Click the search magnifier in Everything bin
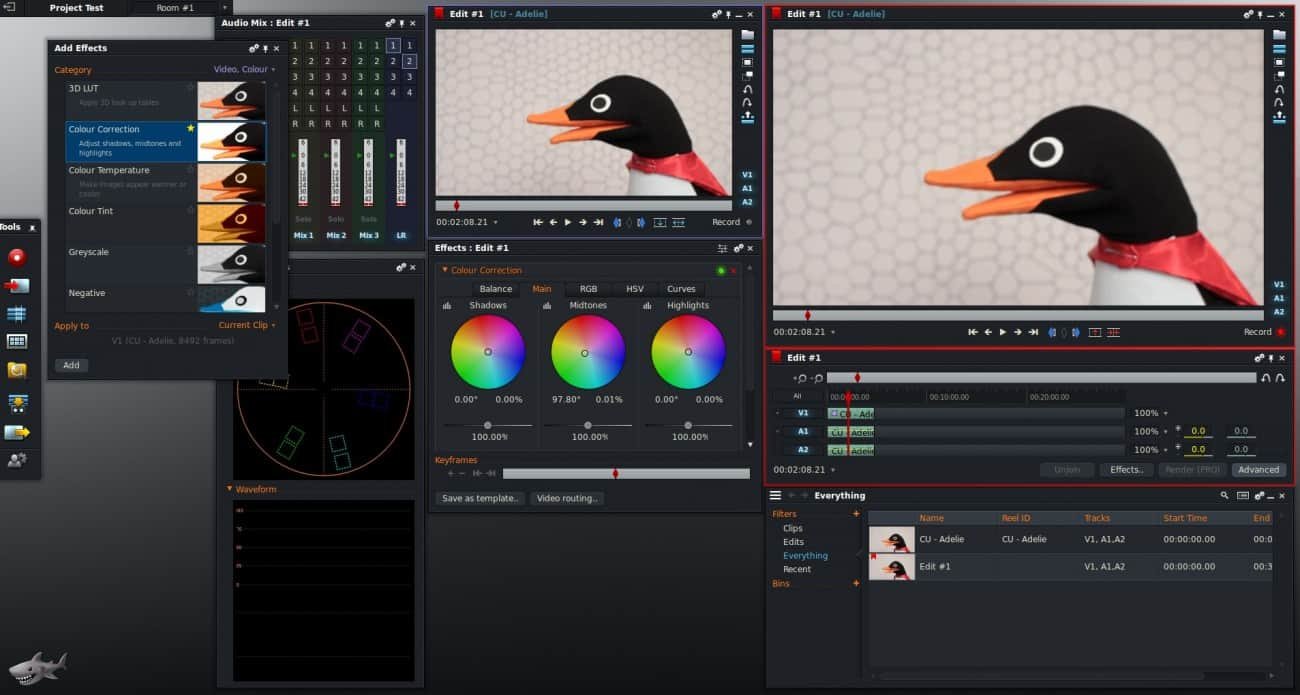Viewport: 1300px width, 695px height. tap(1224, 496)
